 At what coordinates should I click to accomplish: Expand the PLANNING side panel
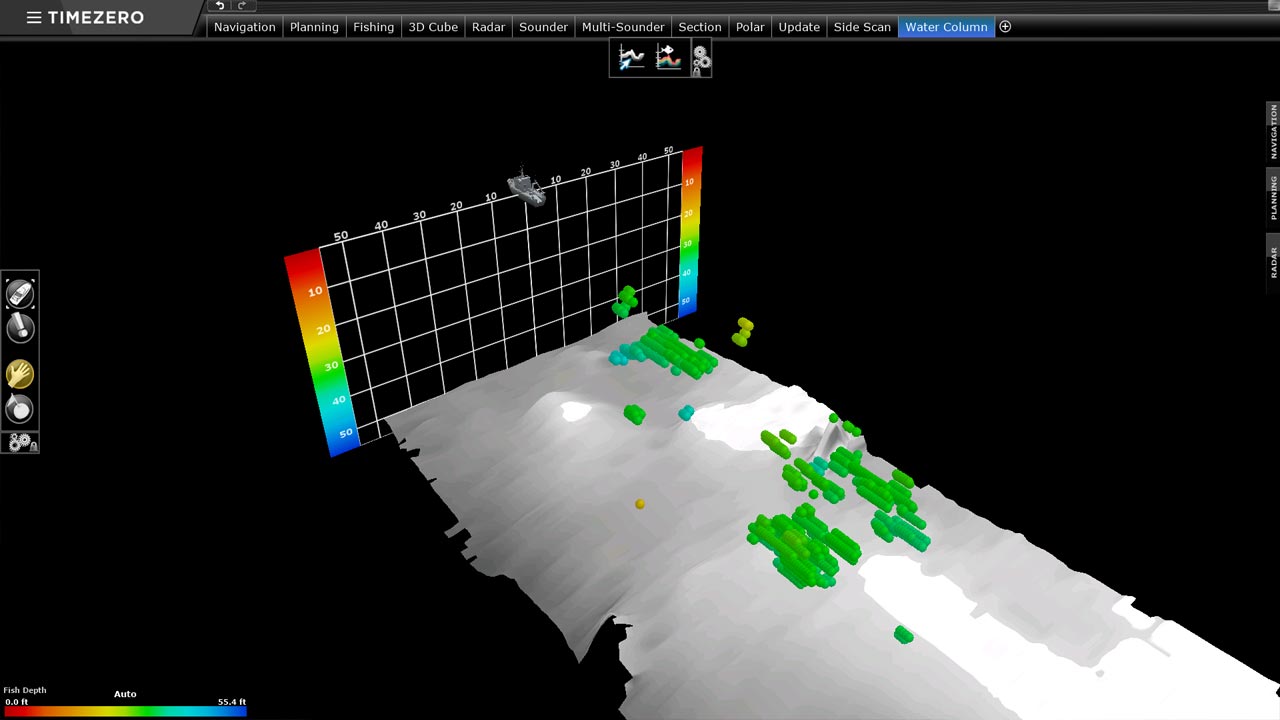click(x=1273, y=197)
